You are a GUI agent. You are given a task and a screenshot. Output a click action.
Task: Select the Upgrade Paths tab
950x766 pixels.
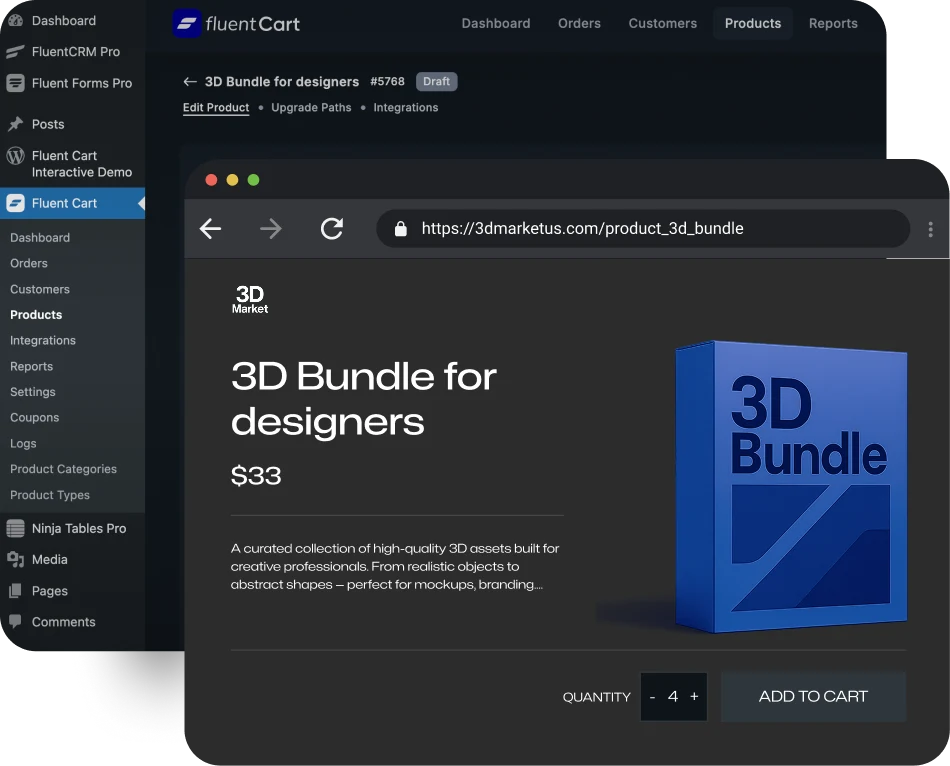311,107
